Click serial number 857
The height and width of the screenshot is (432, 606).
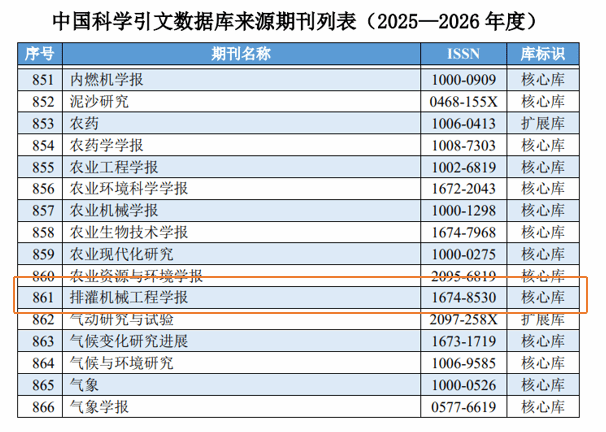(41, 211)
